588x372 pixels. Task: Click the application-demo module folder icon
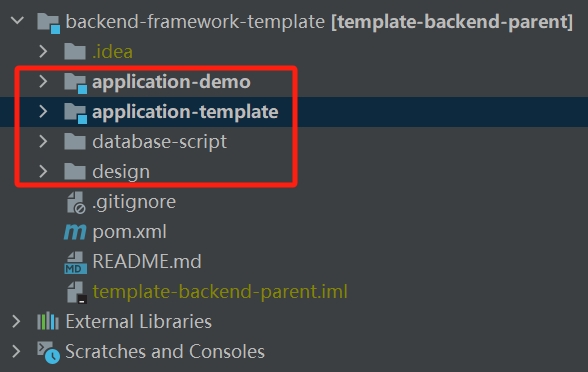[x=75, y=83]
